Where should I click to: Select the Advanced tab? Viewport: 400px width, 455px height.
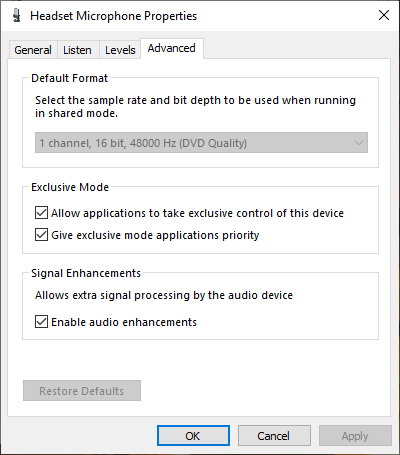172,49
